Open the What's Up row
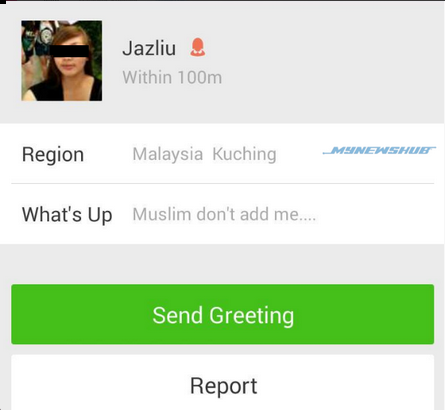Image resolution: width=445 pixels, height=410 pixels. (223, 214)
